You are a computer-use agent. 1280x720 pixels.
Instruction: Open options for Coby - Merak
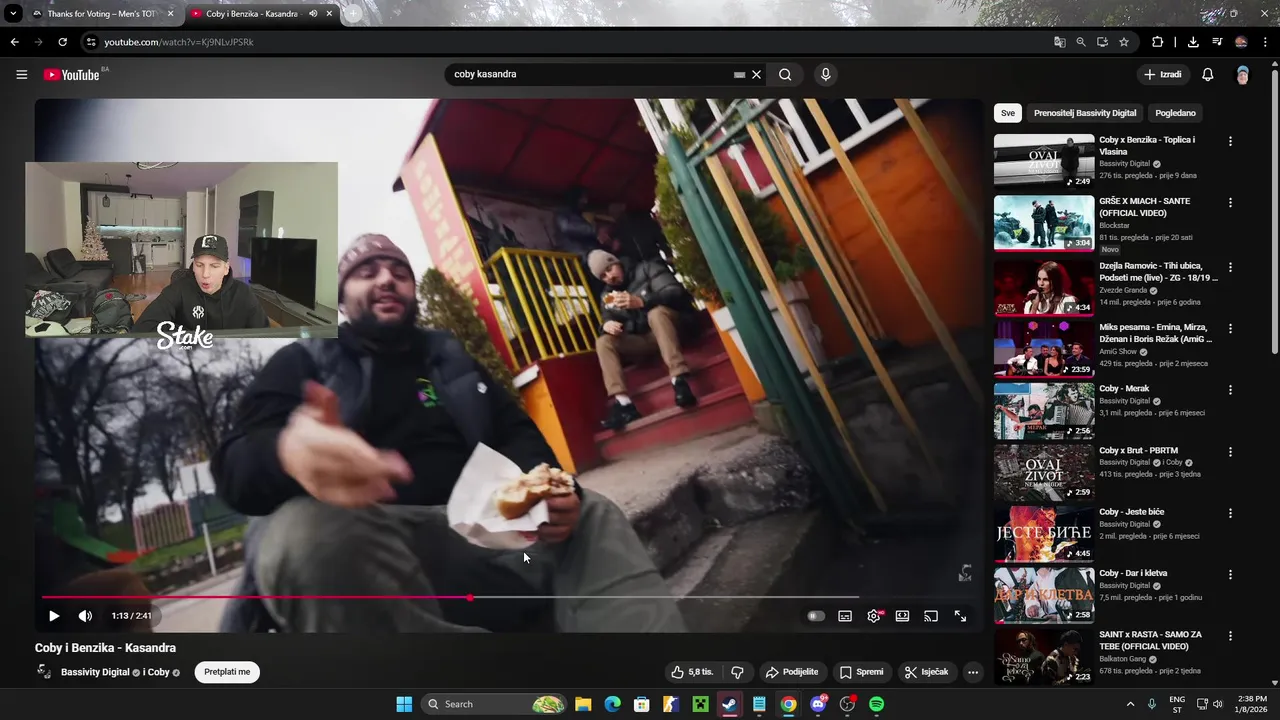1230,390
